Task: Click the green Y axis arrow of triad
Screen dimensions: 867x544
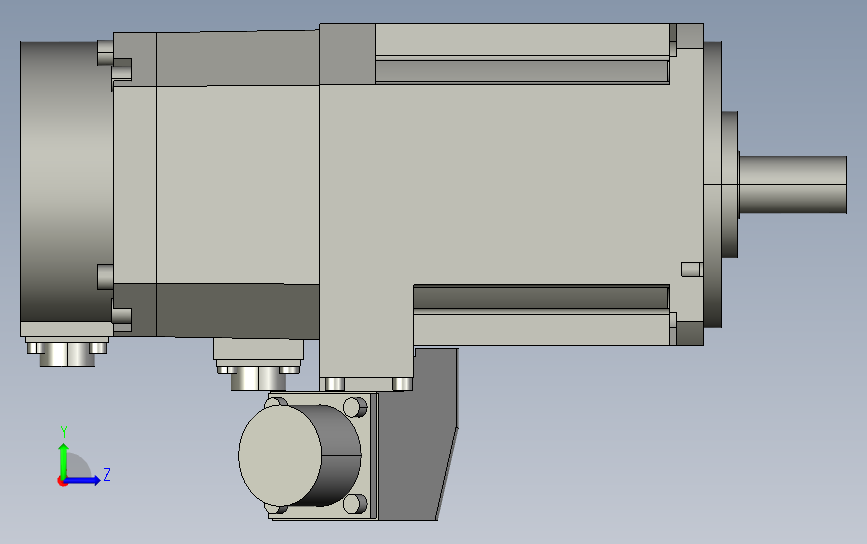Action: coord(63,459)
